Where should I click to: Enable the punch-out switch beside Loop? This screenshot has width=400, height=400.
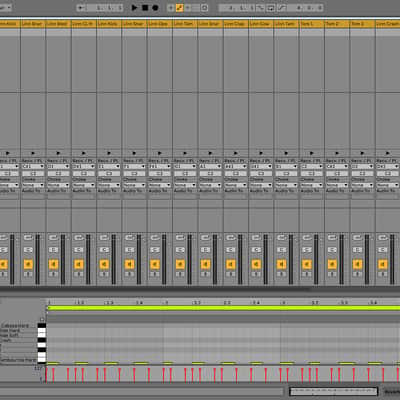click(282, 7)
